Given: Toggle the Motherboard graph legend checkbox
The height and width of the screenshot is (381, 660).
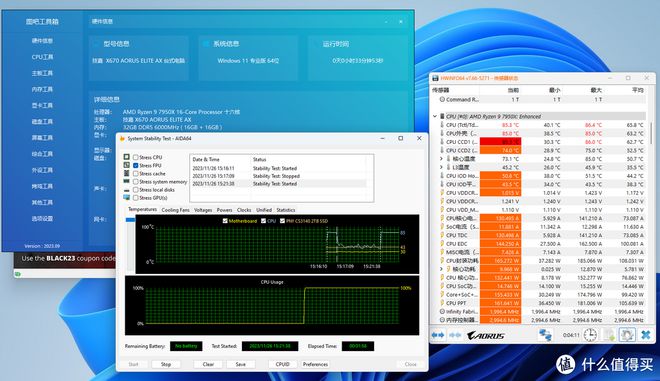Looking at the screenshot, I should [x=225, y=221].
